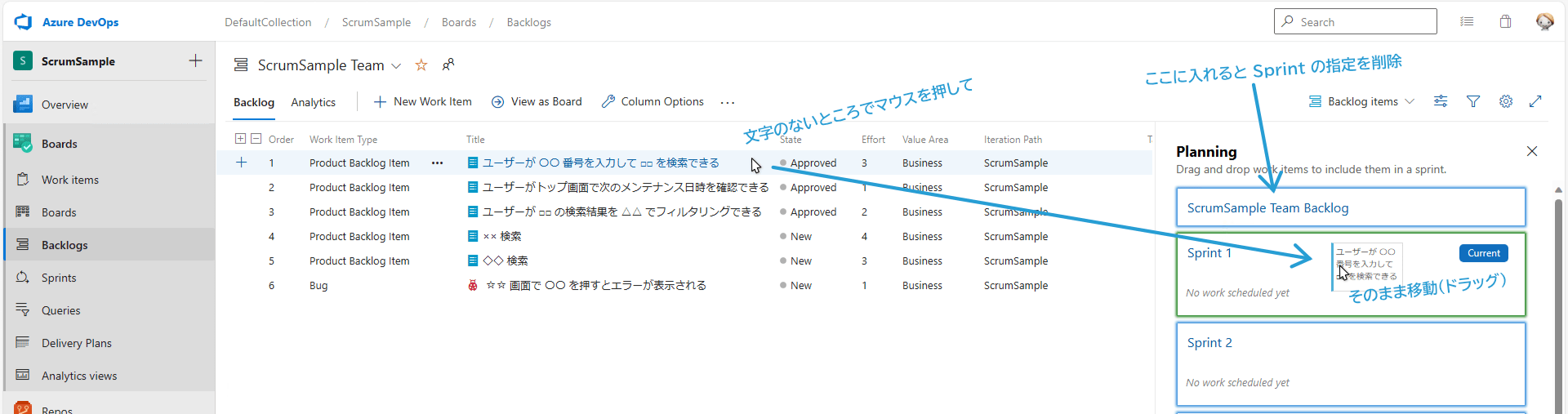Open Column Options
This screenshot has height=414, width=1568.
pyautogui.click(x=653, y=101)
